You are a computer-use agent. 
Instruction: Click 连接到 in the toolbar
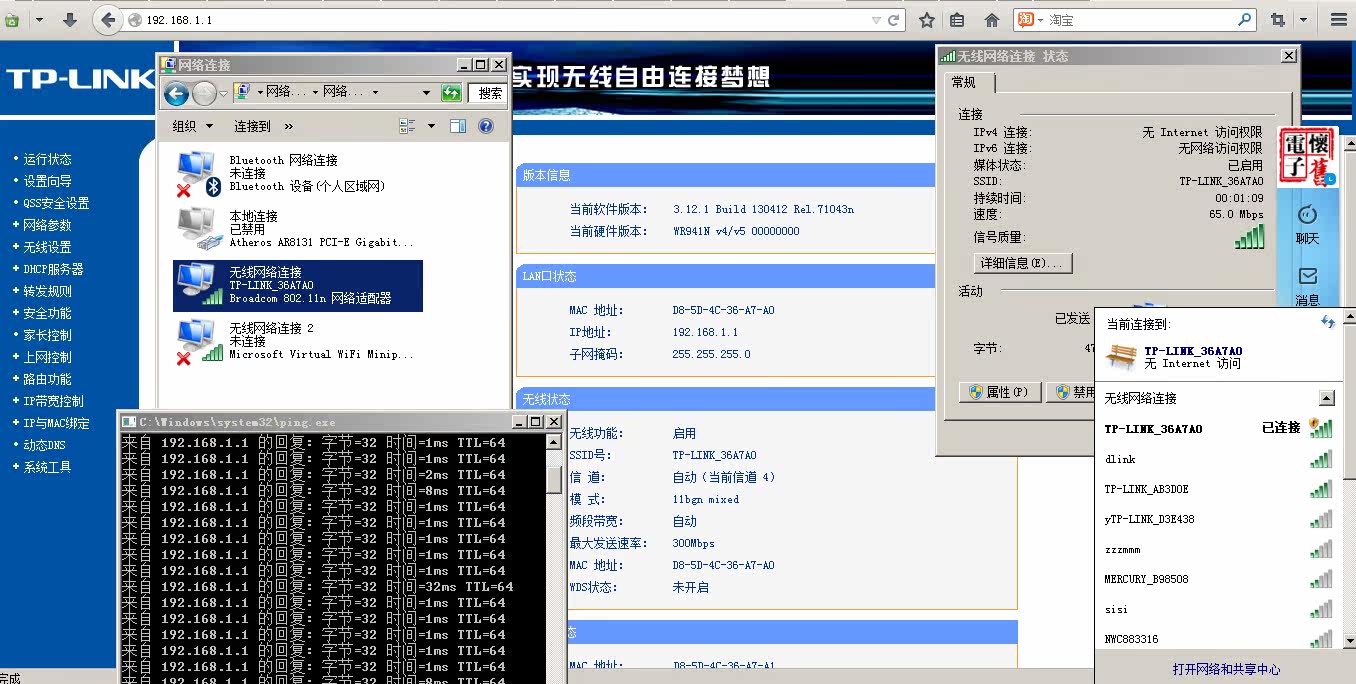point(252,126)
